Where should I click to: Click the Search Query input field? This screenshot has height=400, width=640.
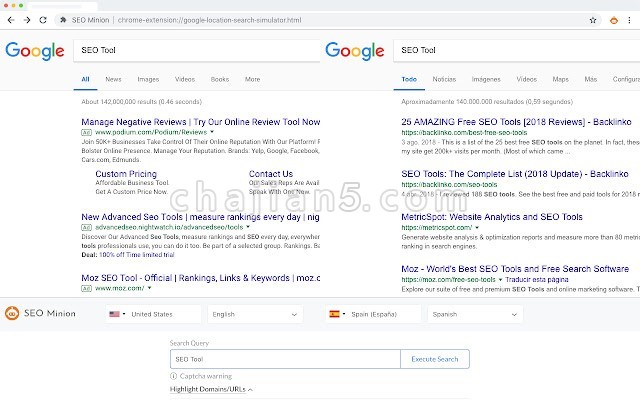(x=285, y=359)
